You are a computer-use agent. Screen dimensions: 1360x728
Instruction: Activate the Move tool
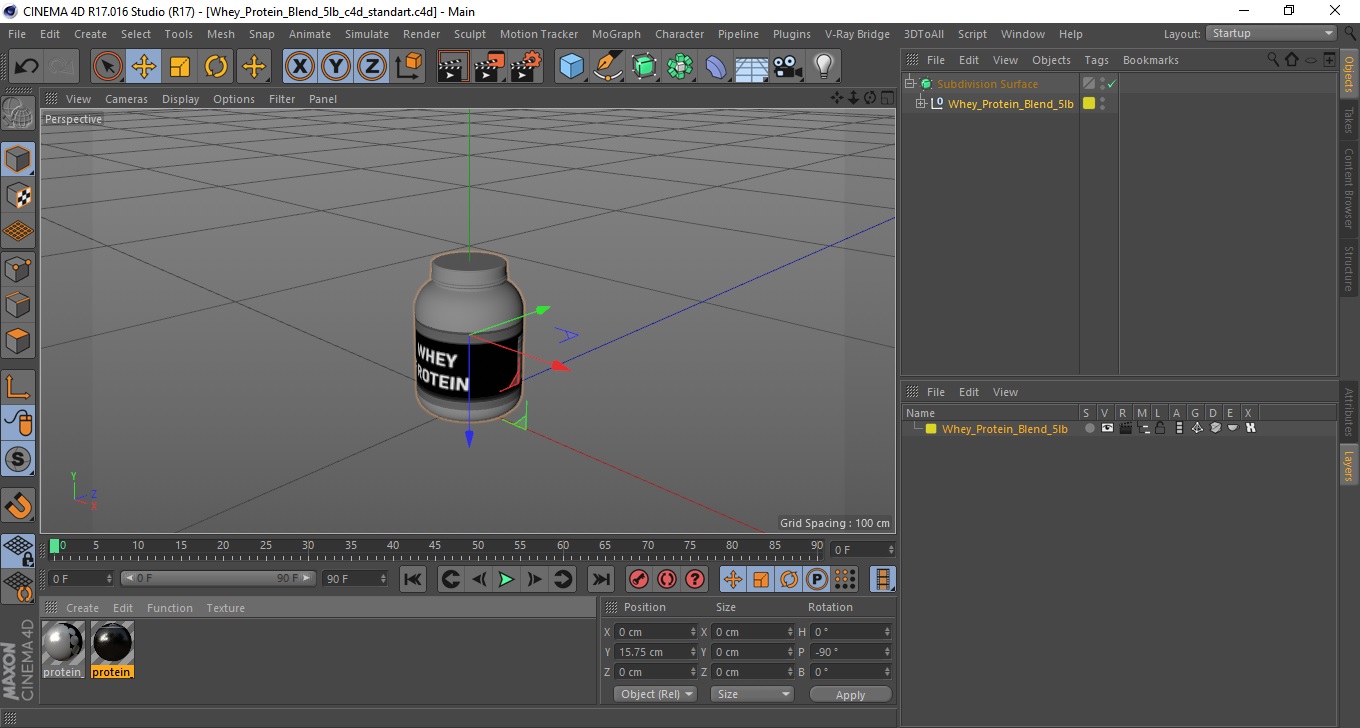coord(144,67)
